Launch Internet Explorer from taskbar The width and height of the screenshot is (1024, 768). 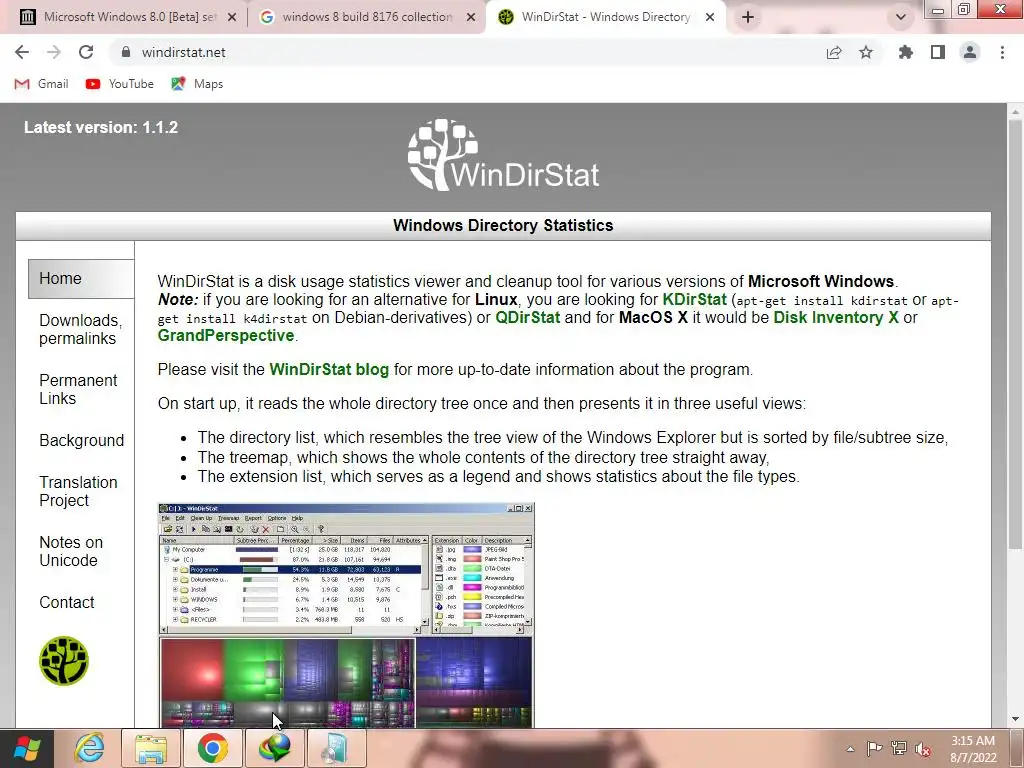pos(89,748)
